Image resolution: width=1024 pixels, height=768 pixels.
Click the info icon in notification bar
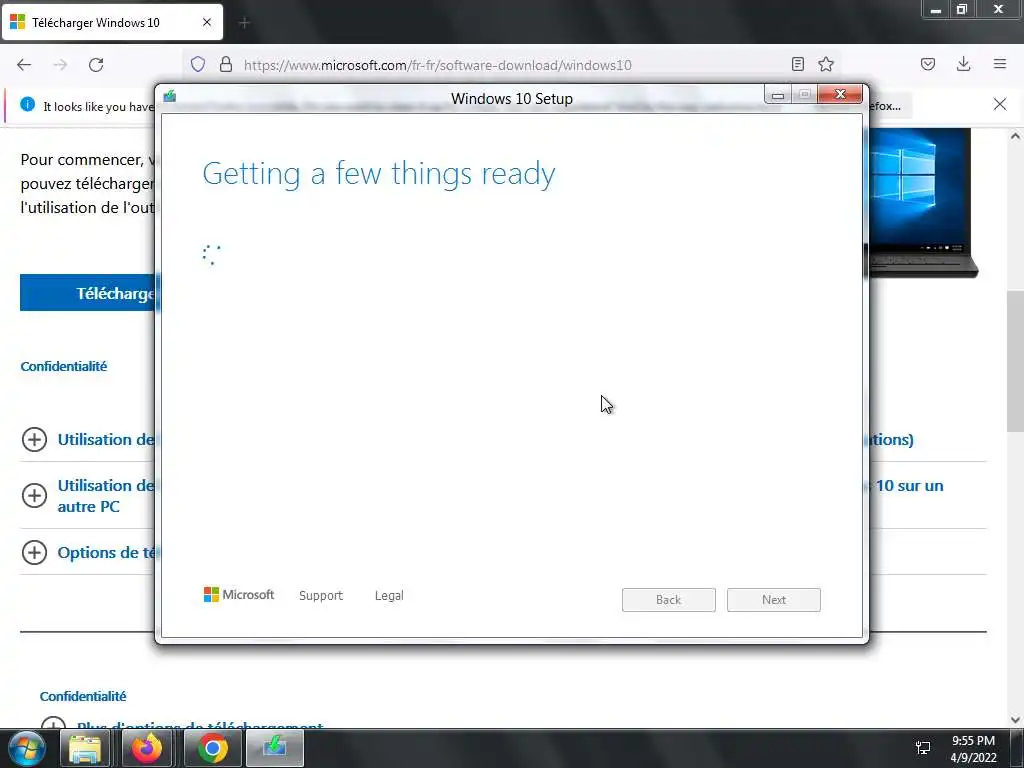[x=27, y=104]
